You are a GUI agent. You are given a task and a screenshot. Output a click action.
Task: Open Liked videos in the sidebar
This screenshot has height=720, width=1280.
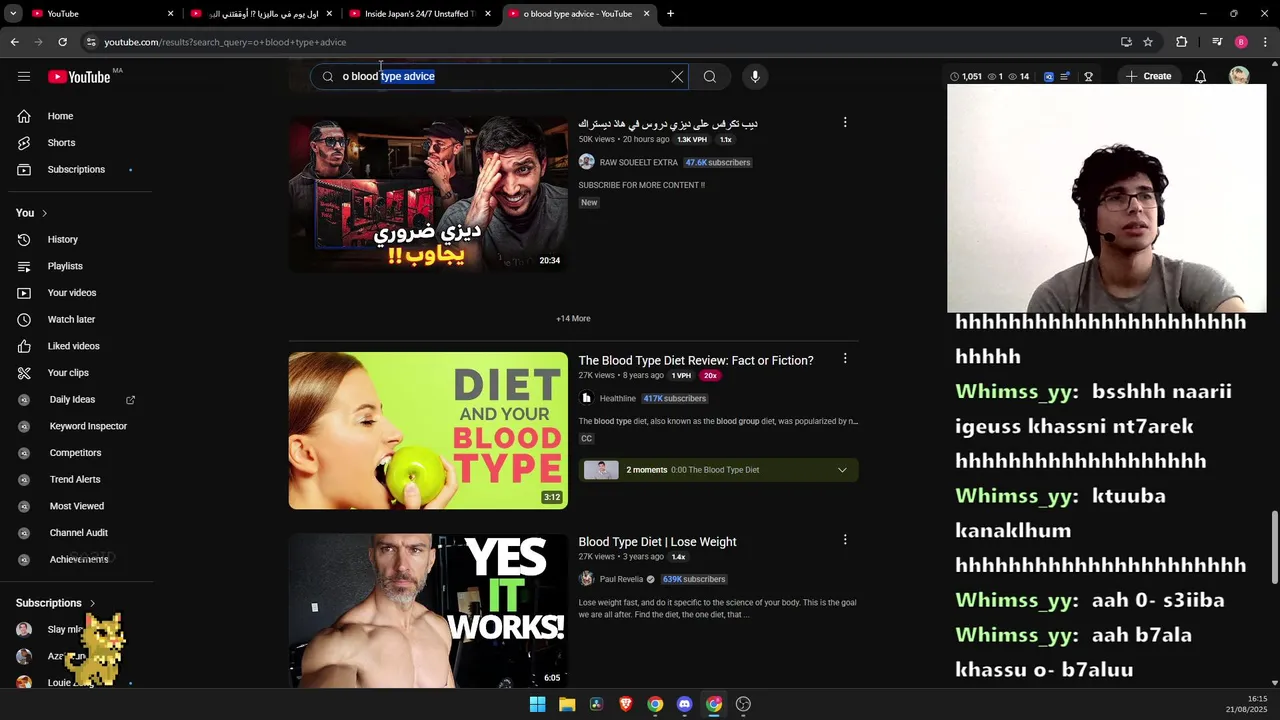point(76,346)
